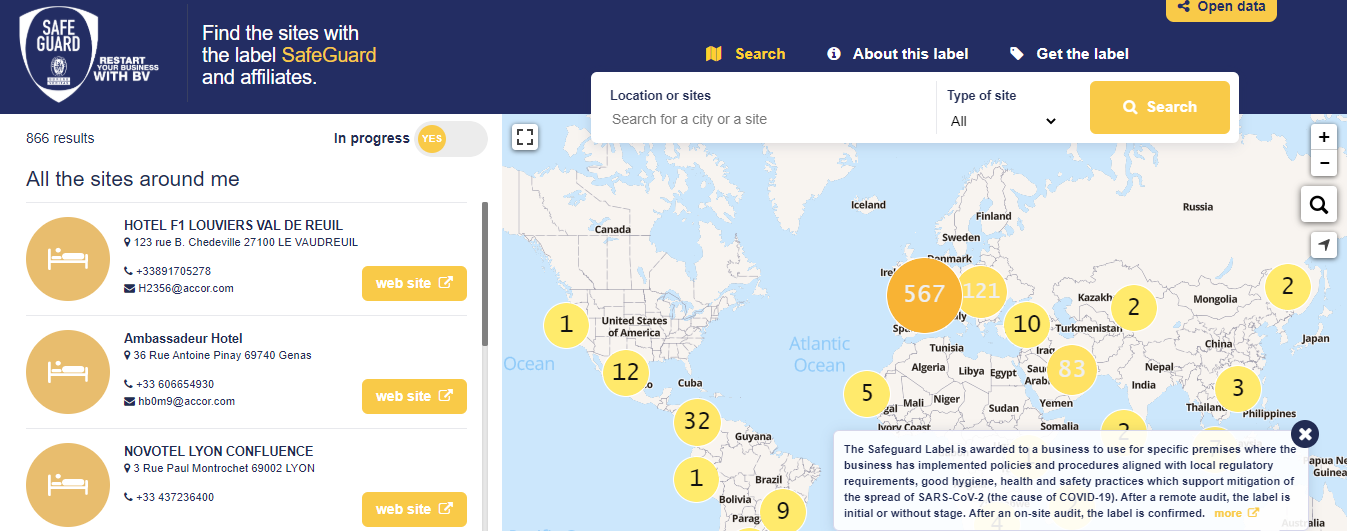Screen dimensions: 1347x531
Task: Click the 1 site marker over United States
Action: coord(567,324)
